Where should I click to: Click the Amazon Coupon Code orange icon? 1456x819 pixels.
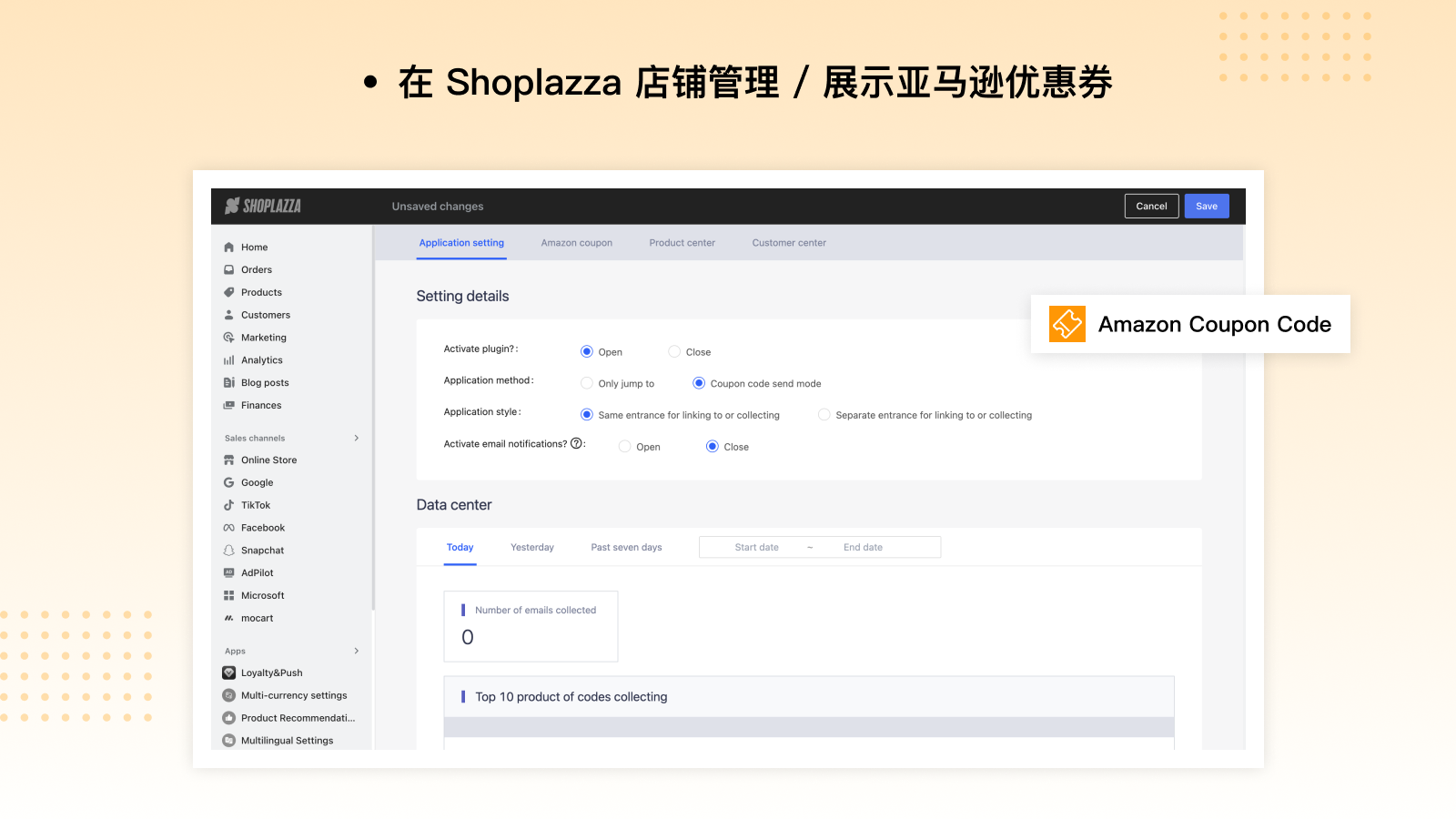(x=1067, y=324)
